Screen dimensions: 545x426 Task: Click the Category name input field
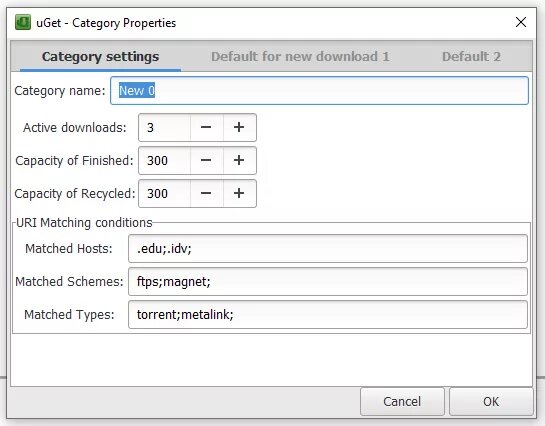point(319,91)
